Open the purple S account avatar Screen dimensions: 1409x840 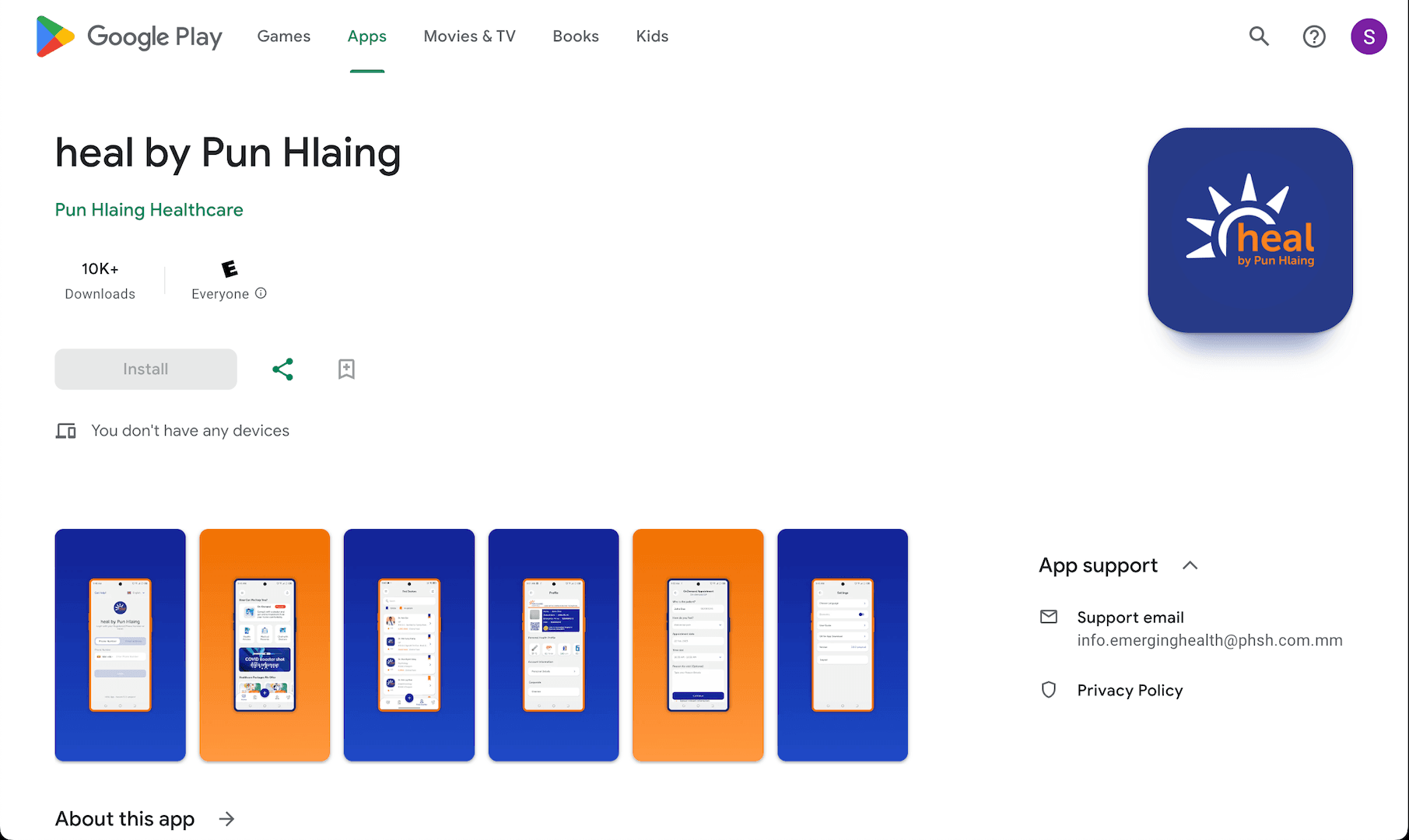coord(1369,37)
